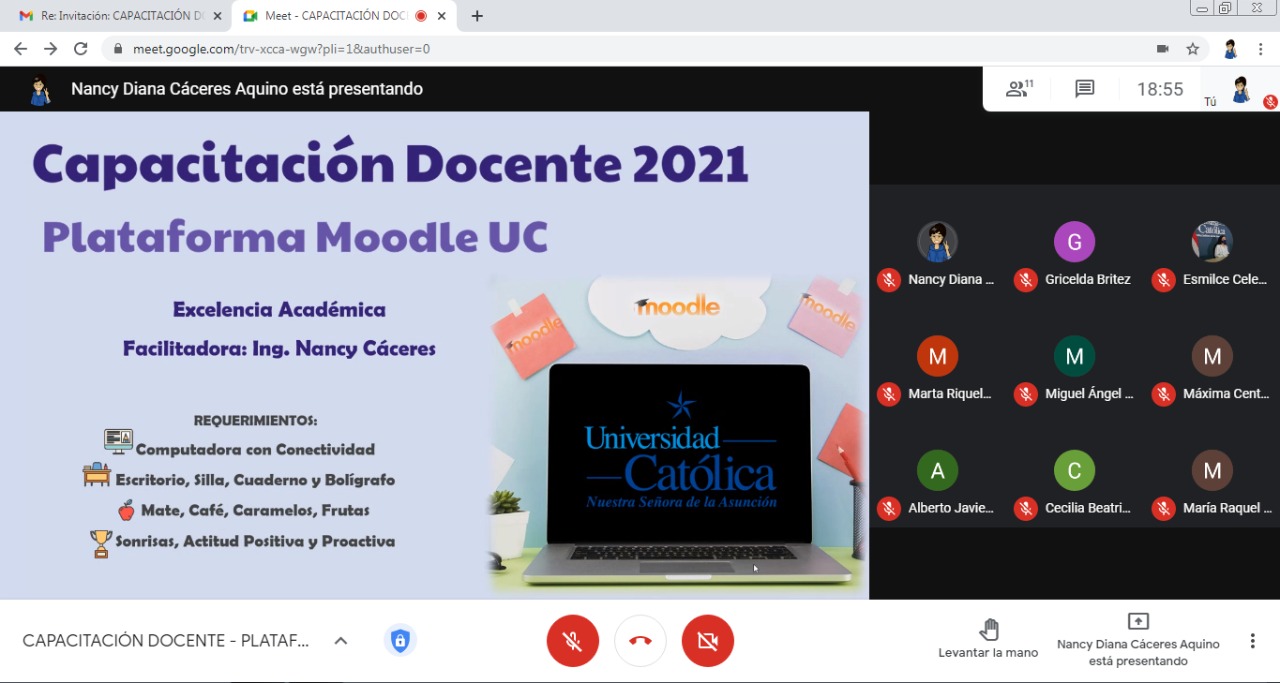Unmute the microphone in the call controls
Viewport: 1280px width, 683px height.
tap(573, 641)
